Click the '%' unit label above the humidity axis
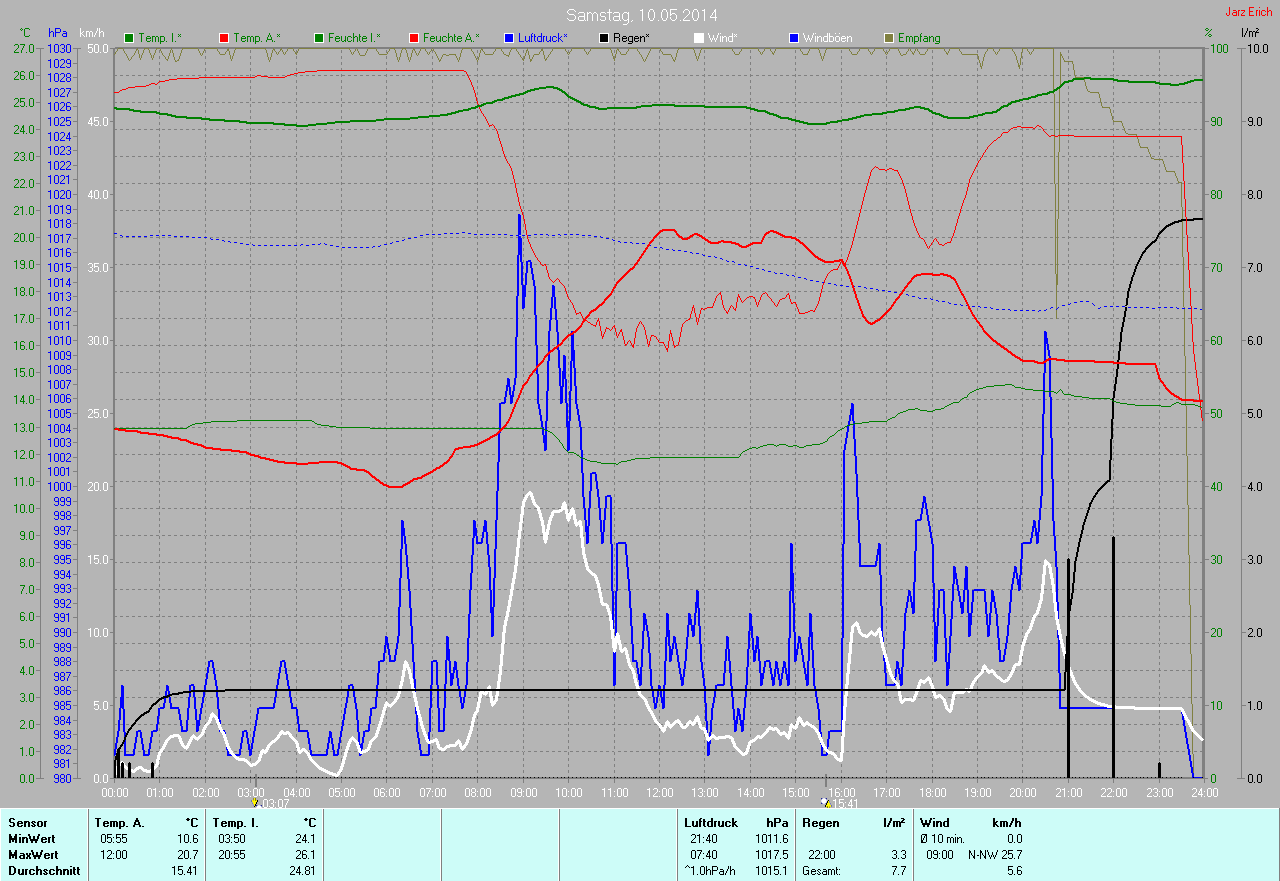1280x881 pixels. pyautogui.click(x=1208, y=33)
